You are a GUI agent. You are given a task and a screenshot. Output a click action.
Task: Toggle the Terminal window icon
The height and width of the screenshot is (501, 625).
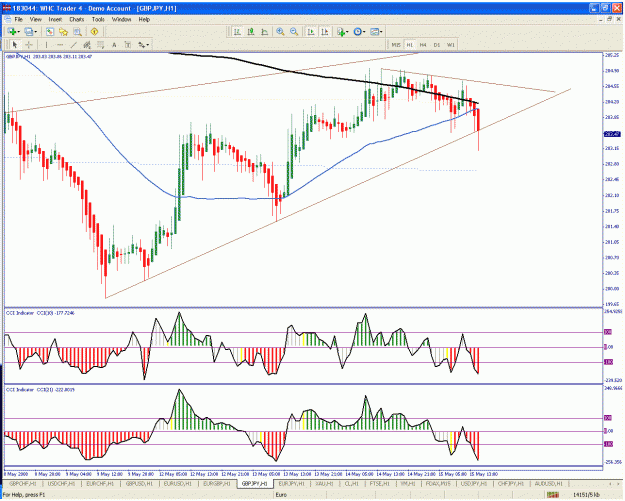coord(77,31)
